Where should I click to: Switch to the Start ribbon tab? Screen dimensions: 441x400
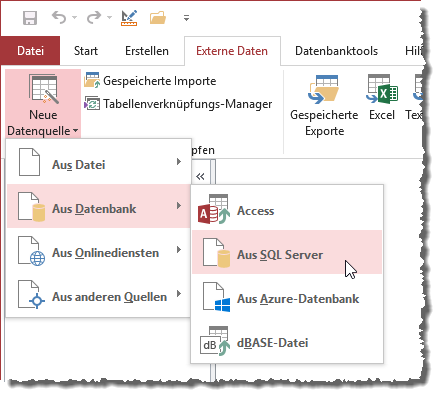[86, 51]
